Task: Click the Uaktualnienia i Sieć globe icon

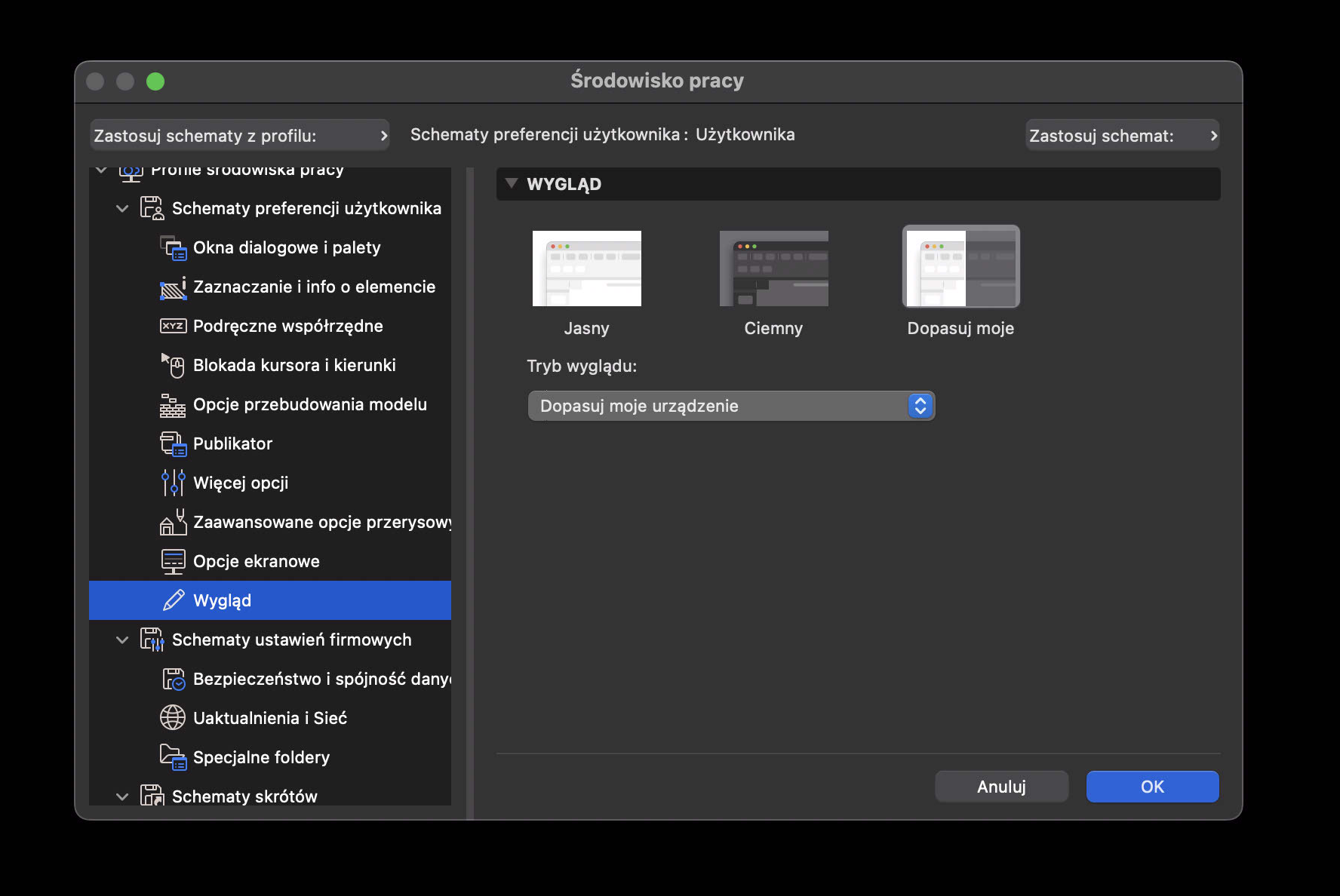Action: [x=173, y=718]
